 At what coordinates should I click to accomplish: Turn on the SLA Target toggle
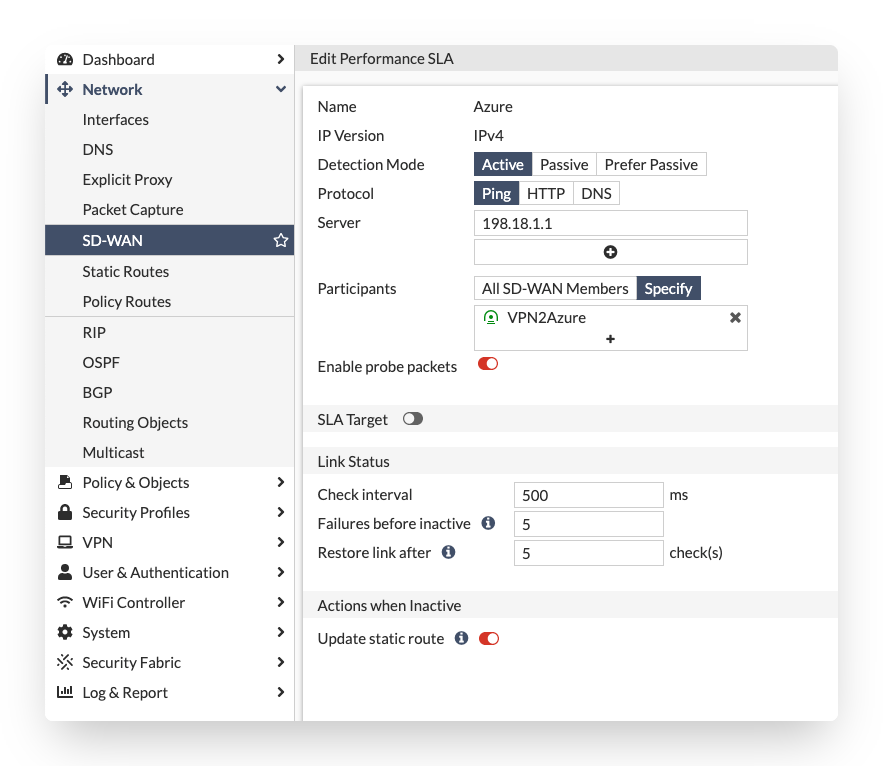pos(413,419)
